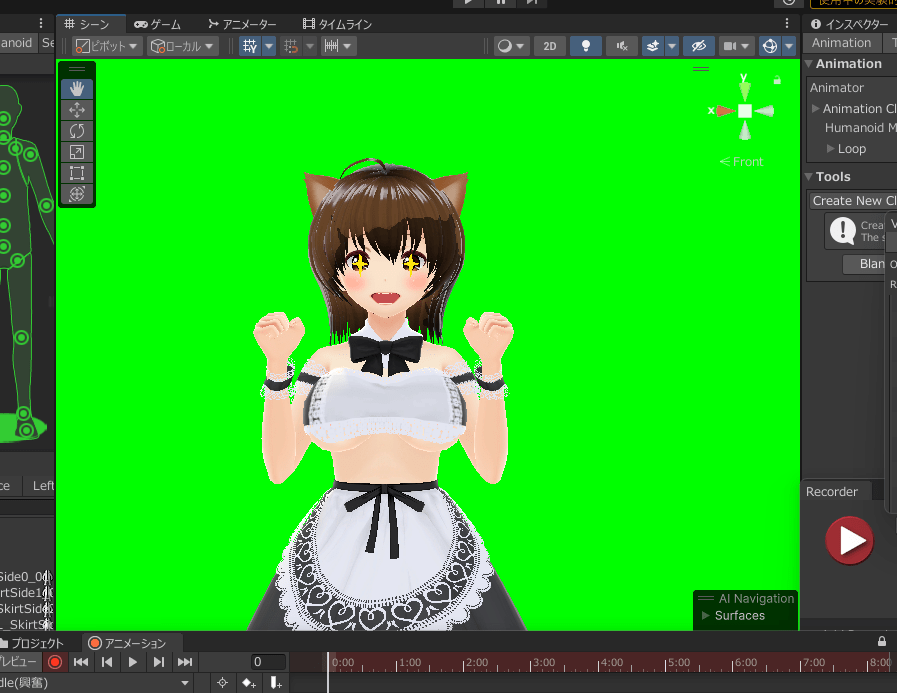The height and width of the screenshot is (693, 897).
Task: Open grid snapping dropdown arrow
Action: (269, 46)
